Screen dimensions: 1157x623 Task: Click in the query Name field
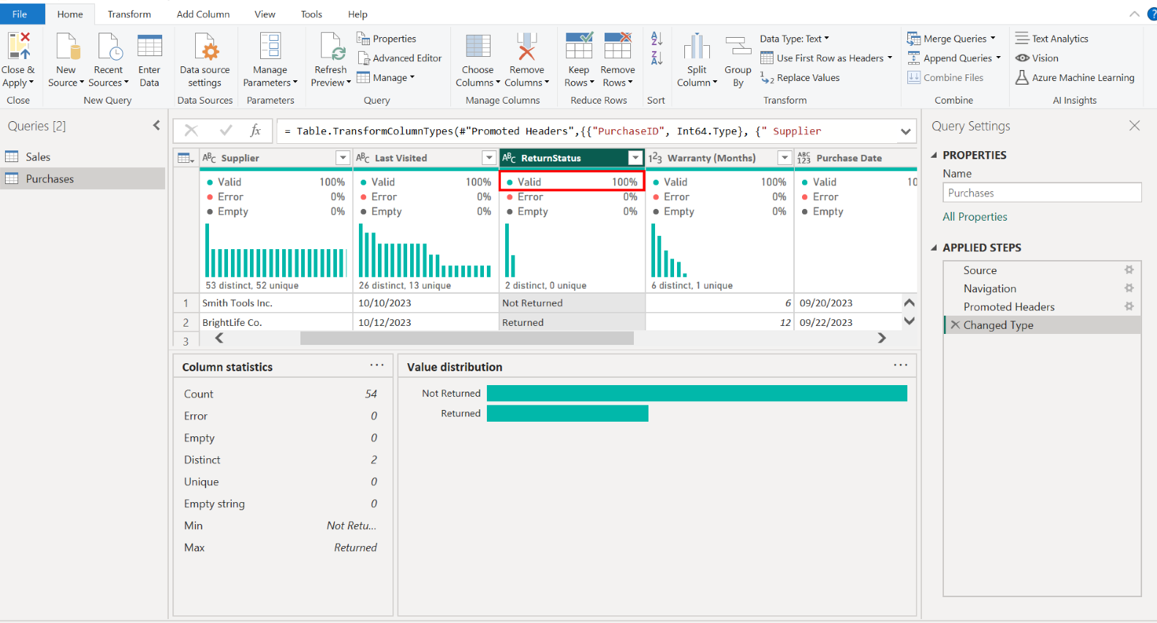1041,193
